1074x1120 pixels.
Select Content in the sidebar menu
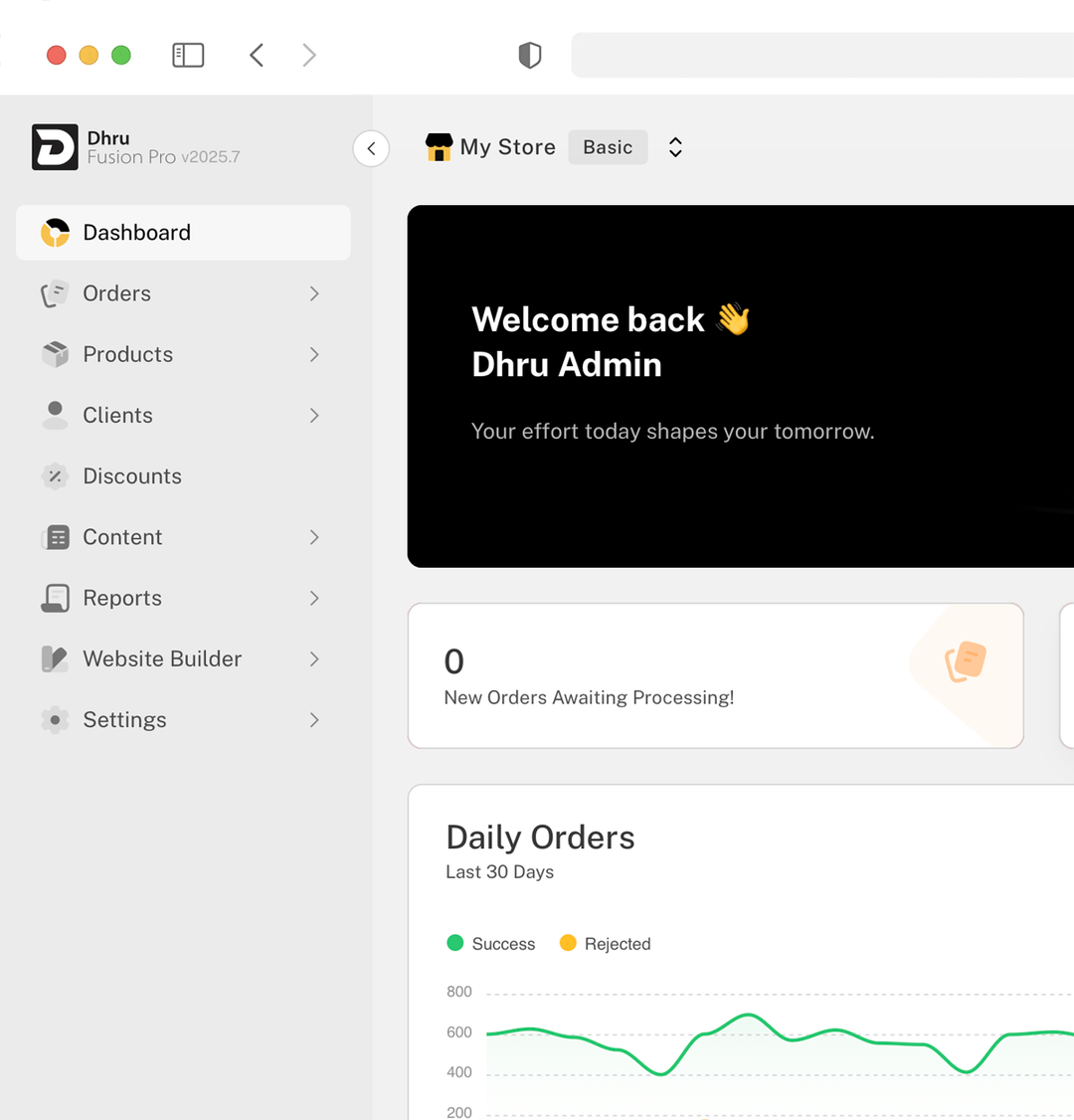(x=122, y=536)
